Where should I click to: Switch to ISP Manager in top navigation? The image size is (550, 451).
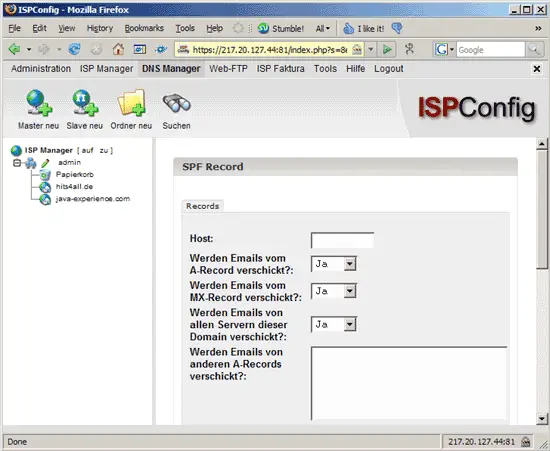point(107,69)
